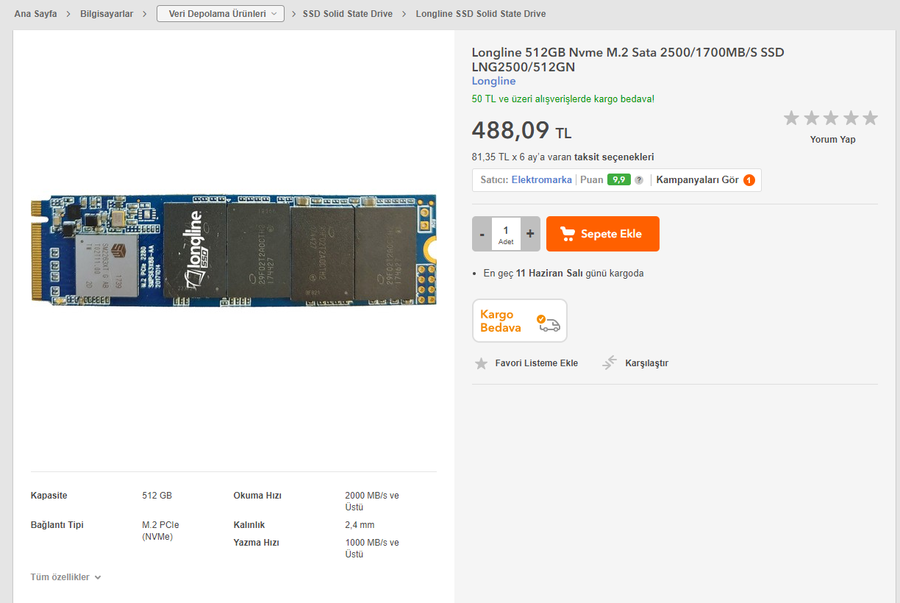
Task: Click the Longline SSD product image
Action: pyautogui.click(x=234, y=250)
